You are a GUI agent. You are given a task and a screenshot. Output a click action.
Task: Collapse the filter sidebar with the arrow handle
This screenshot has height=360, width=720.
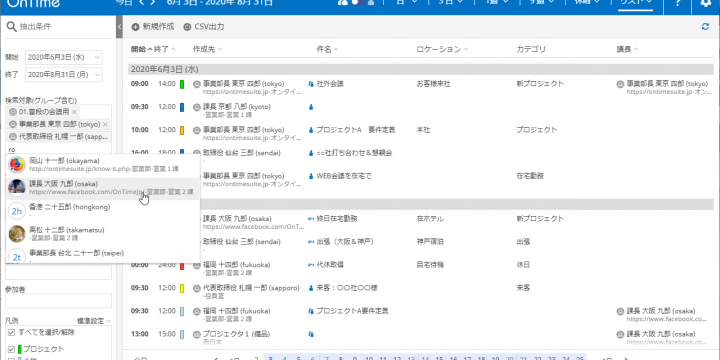point(119,27)
